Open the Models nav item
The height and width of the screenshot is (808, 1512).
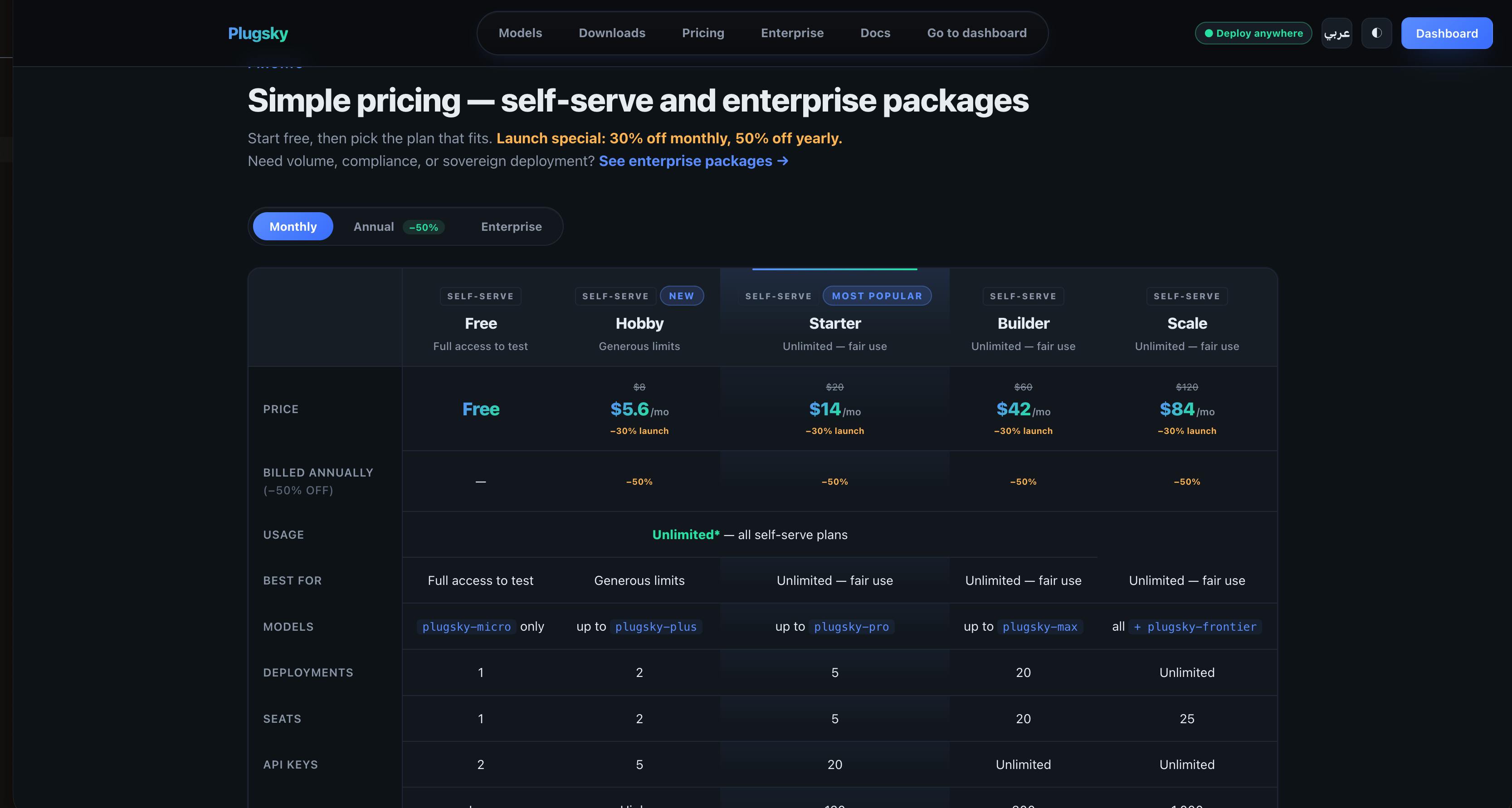pyautogui.click(x=520, y=33)
